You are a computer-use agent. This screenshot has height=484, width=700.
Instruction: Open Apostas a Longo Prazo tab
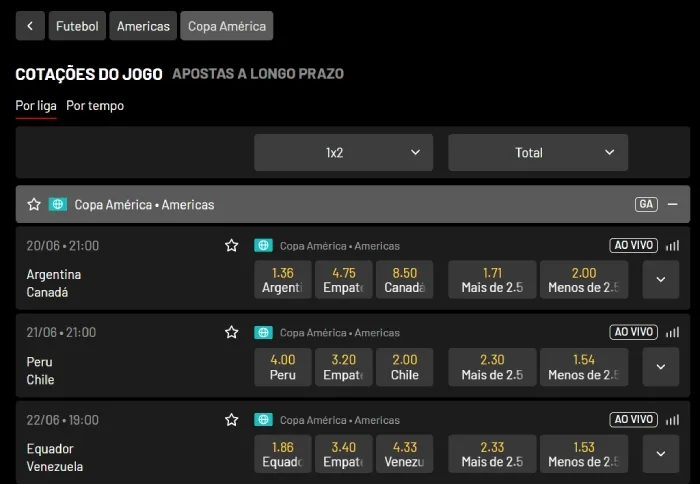coord(258,74)
